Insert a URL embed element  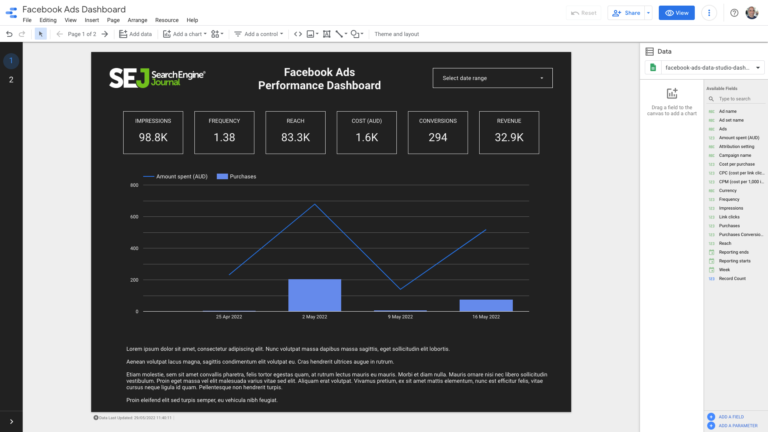pyautogui.click(x=298, y=34)
